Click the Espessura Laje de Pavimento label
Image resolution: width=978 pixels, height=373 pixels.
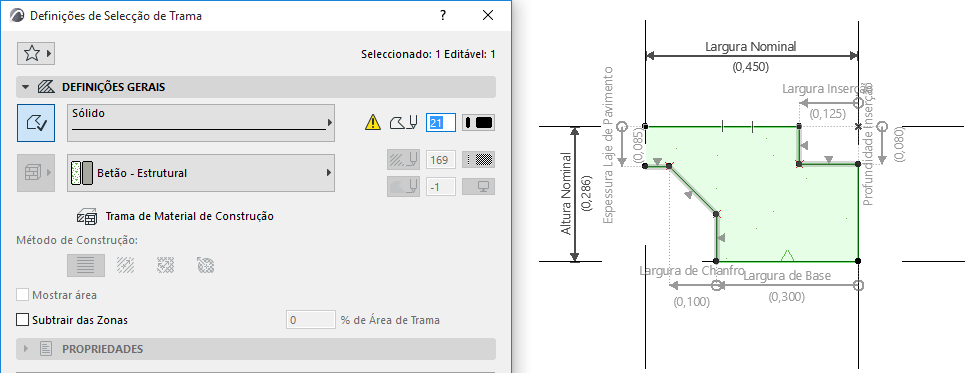609,145
